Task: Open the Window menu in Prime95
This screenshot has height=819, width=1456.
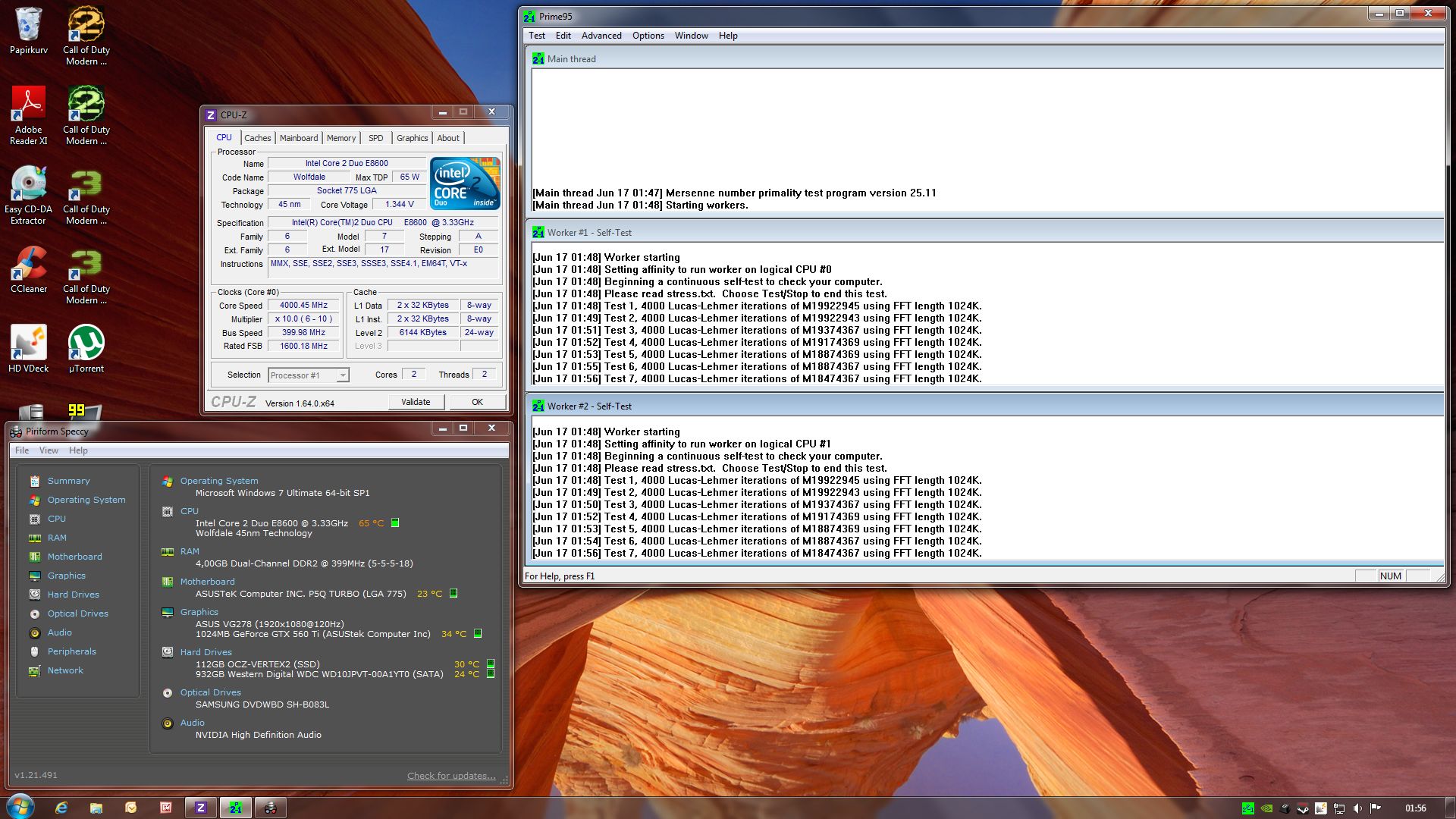Action: pyautogui.click(x=692, y=36)
